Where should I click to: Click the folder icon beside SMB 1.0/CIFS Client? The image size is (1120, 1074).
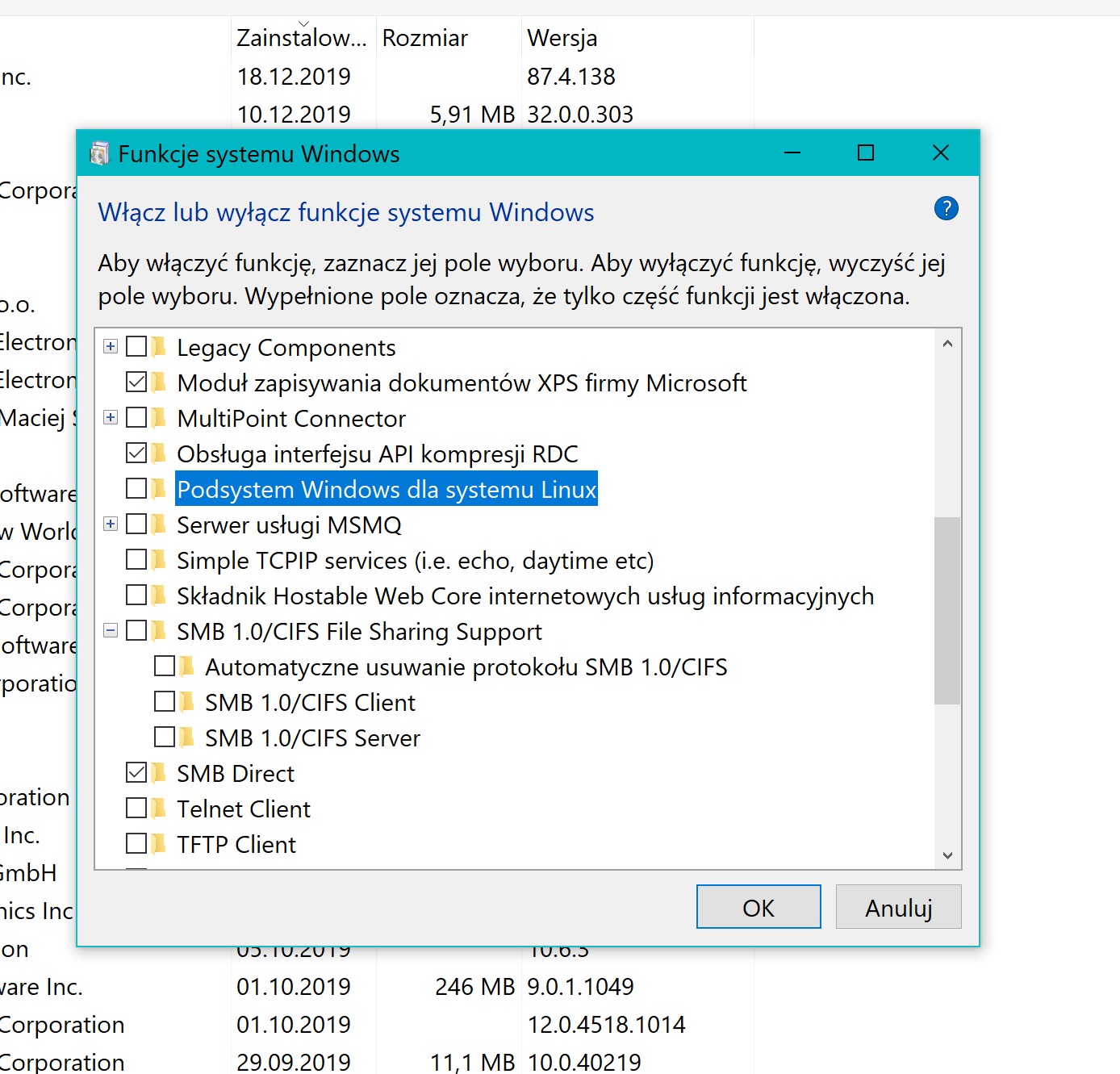click(187, 702)
